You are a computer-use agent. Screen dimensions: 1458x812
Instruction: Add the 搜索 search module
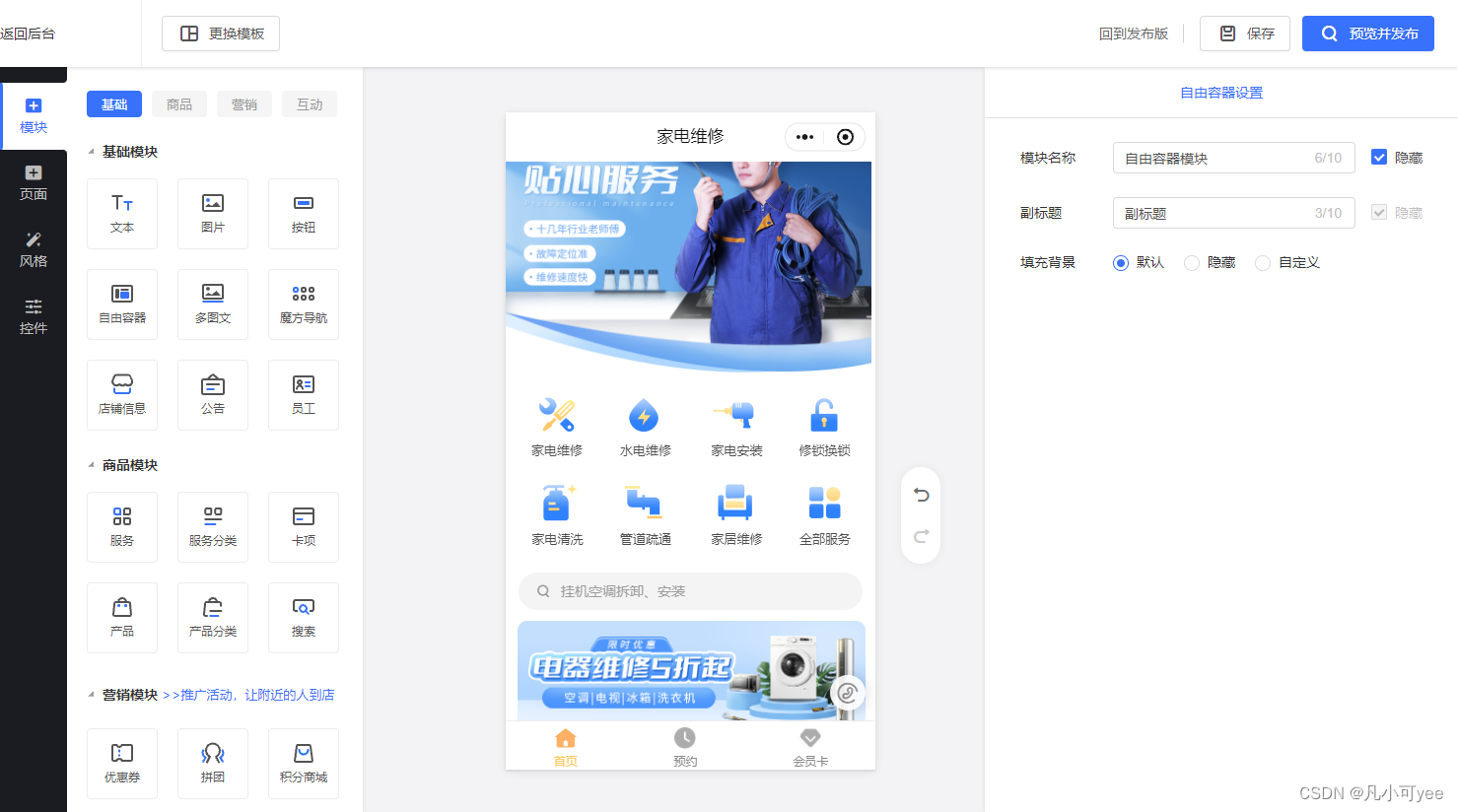click(x=304, y=618)
